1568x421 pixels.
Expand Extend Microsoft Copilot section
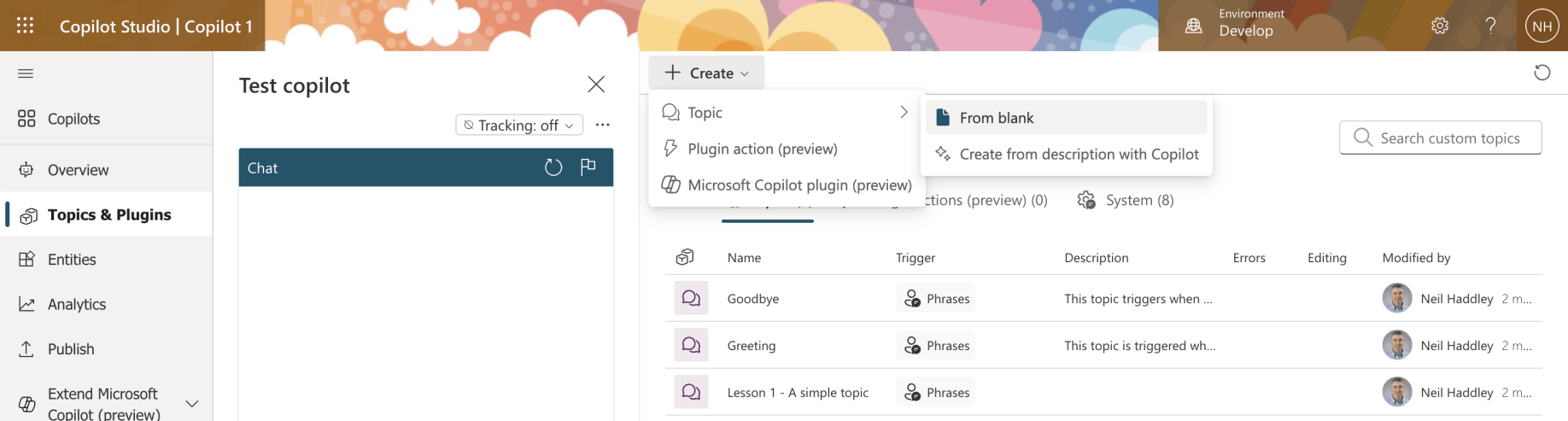192,403
